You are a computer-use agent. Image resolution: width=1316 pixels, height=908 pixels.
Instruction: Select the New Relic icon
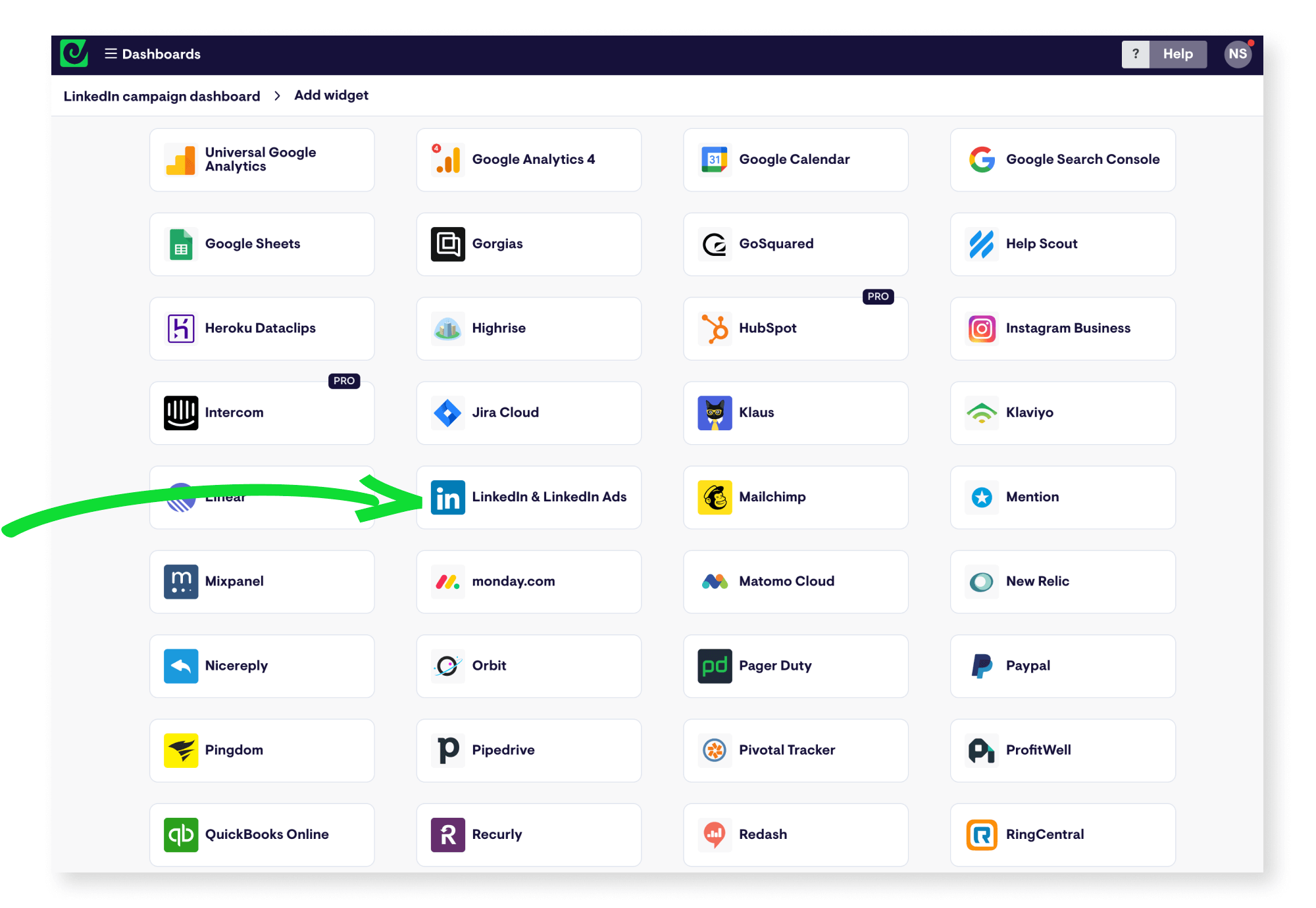pos(982,582)
